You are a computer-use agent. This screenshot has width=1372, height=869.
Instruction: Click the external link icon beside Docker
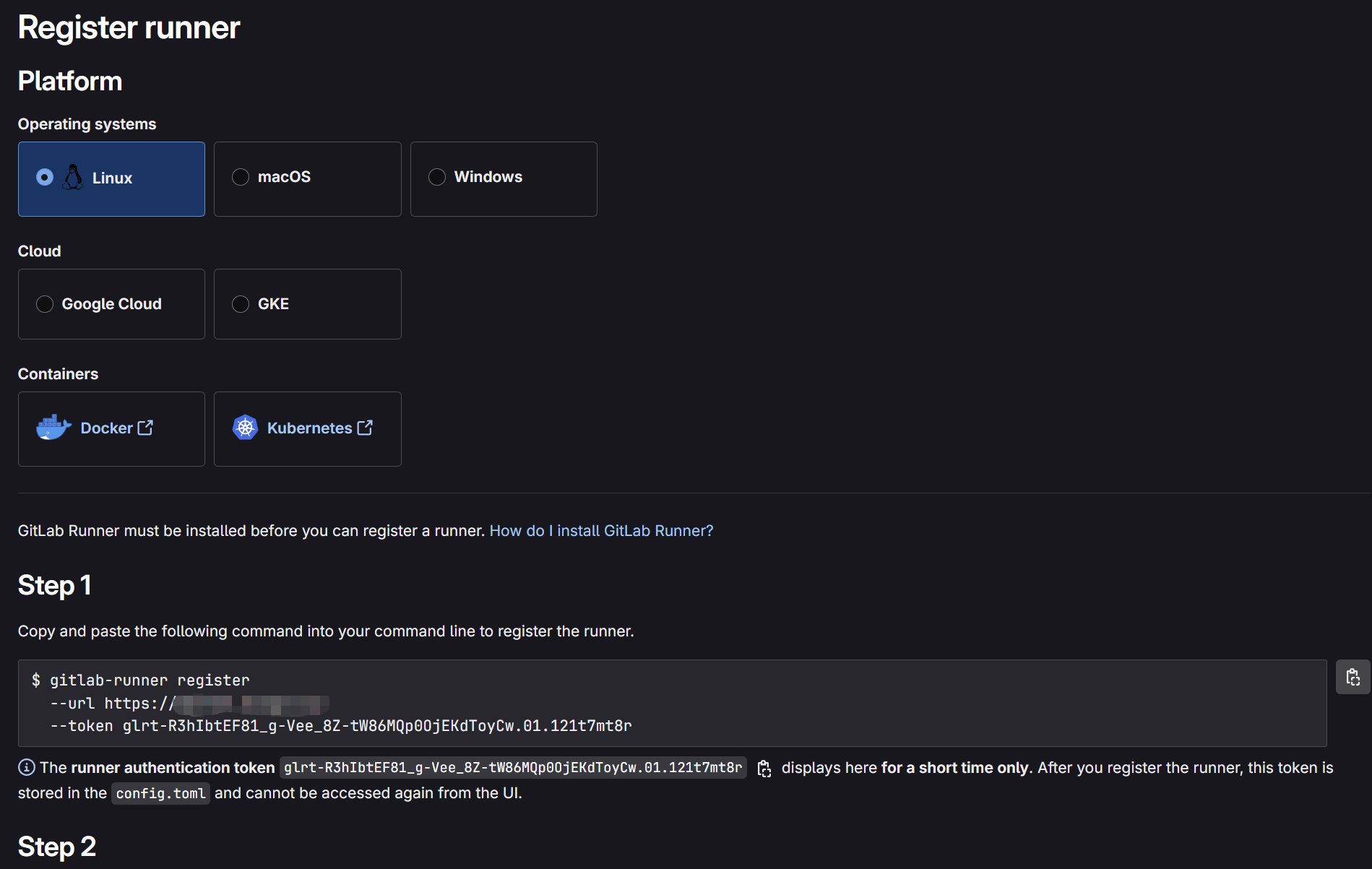coord(145,428)
